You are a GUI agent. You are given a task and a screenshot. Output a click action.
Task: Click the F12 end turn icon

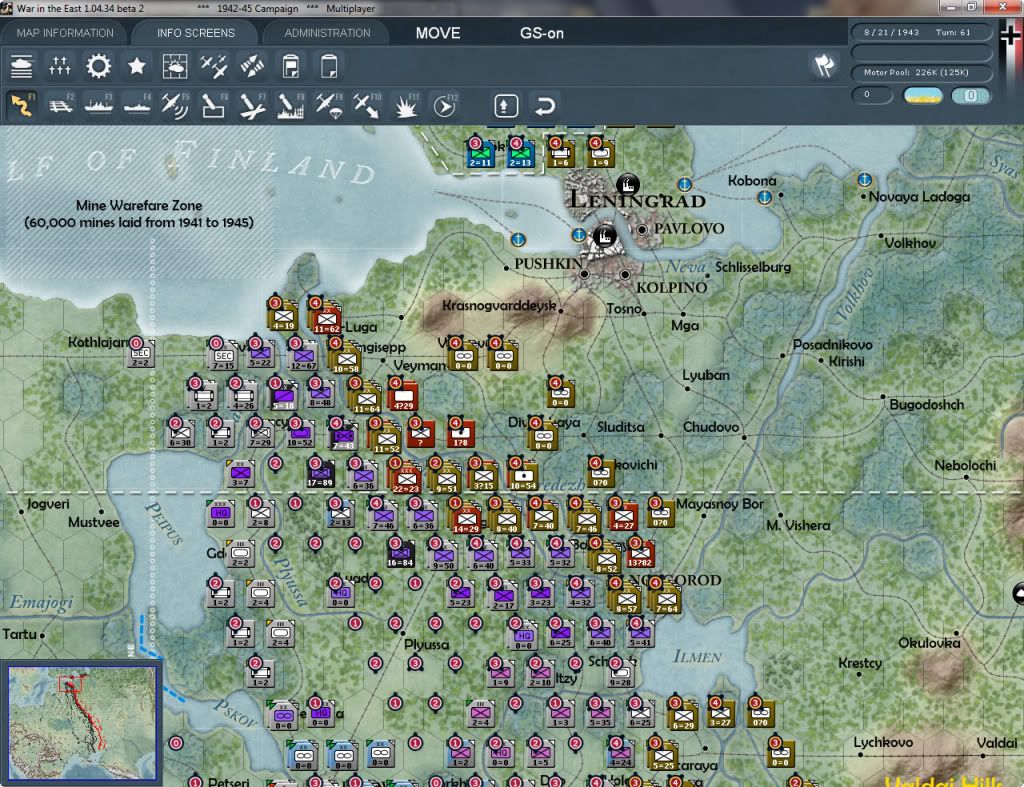pos(444,105)
